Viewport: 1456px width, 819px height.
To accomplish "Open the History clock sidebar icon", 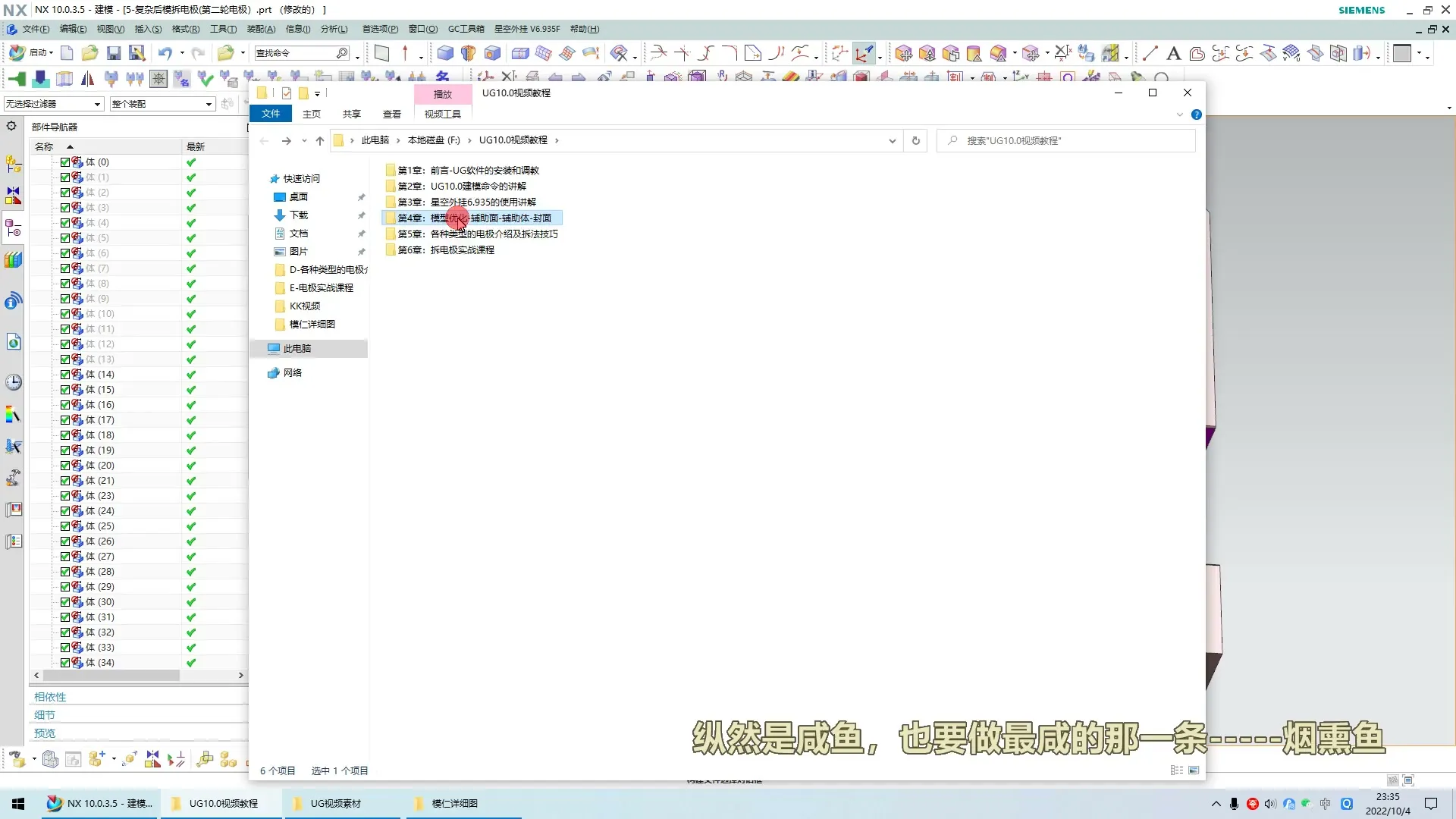I will 14,382.
